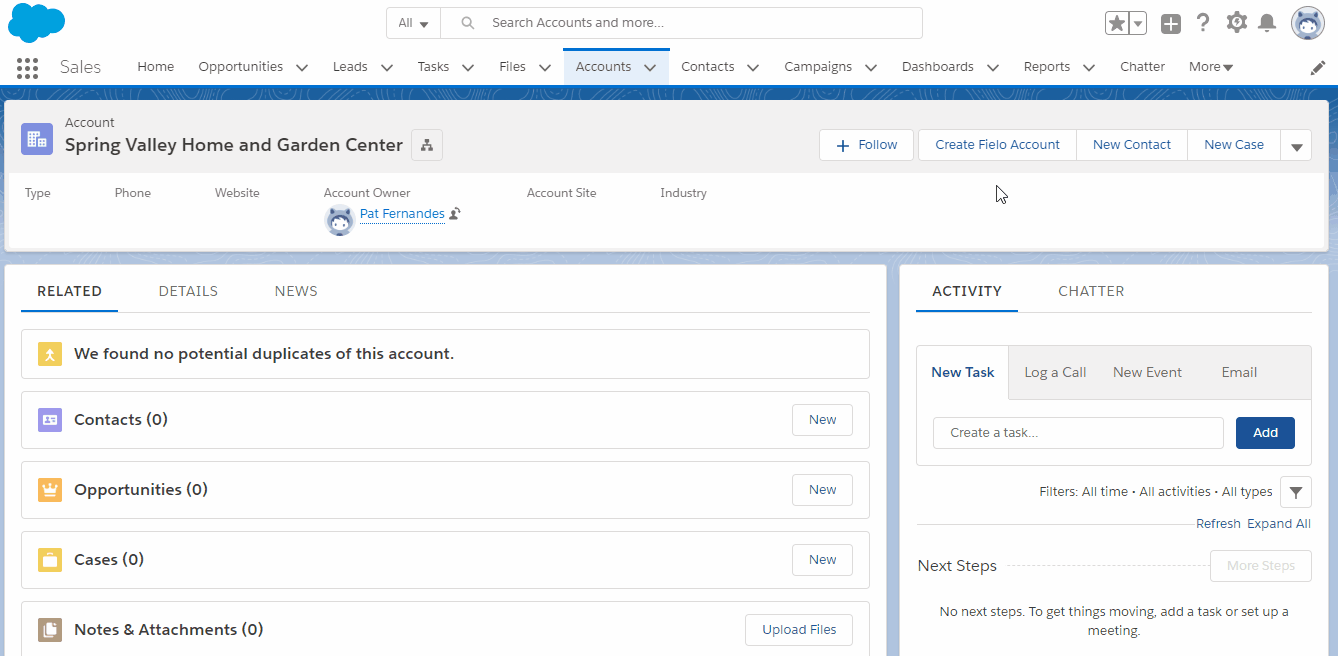Image resolution: width=1338 pixels, height=656 pixels.
Task: Switch to the Details tab
Action: [188, 291]
